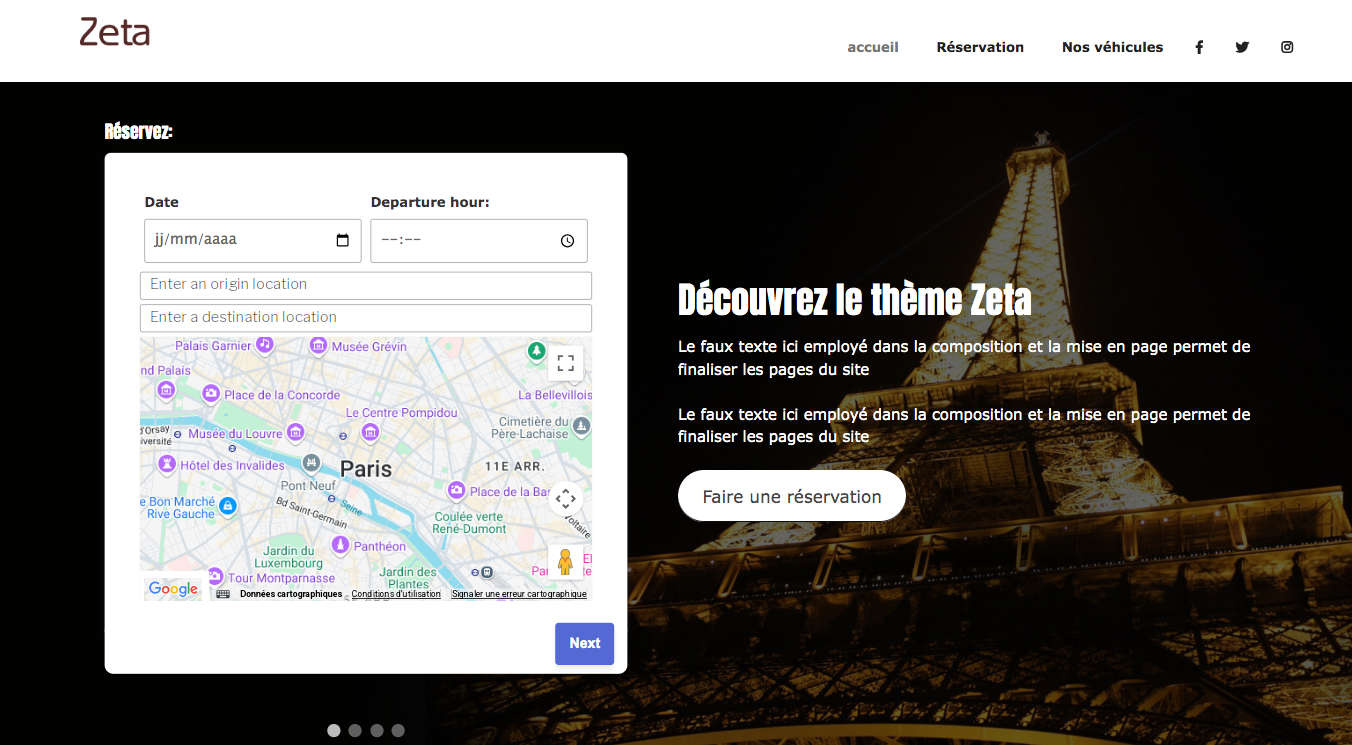Open the Twitter social icon
Viewport: 1352px width, 745px height.
[1242, 47]
